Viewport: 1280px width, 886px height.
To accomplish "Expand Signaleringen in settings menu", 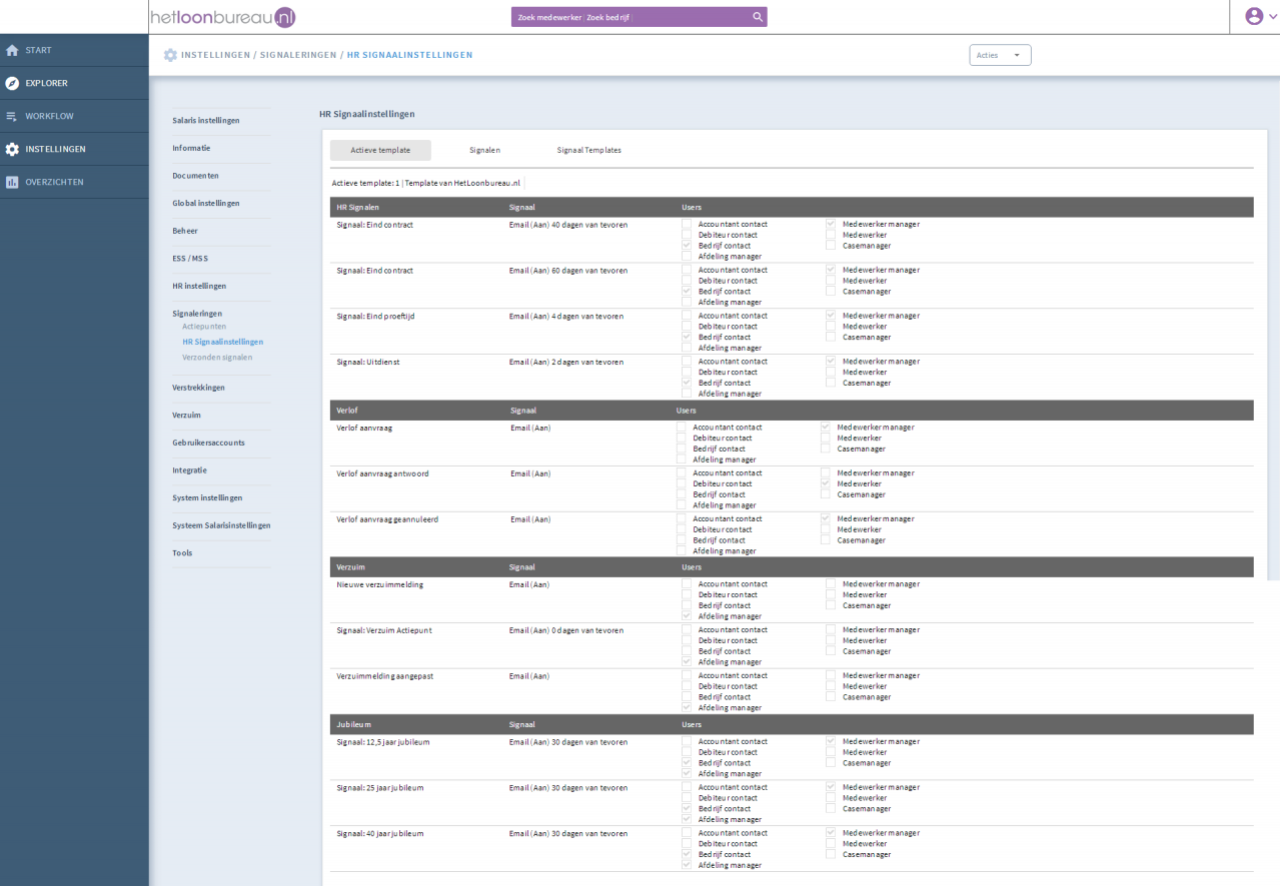I will 197,313.
